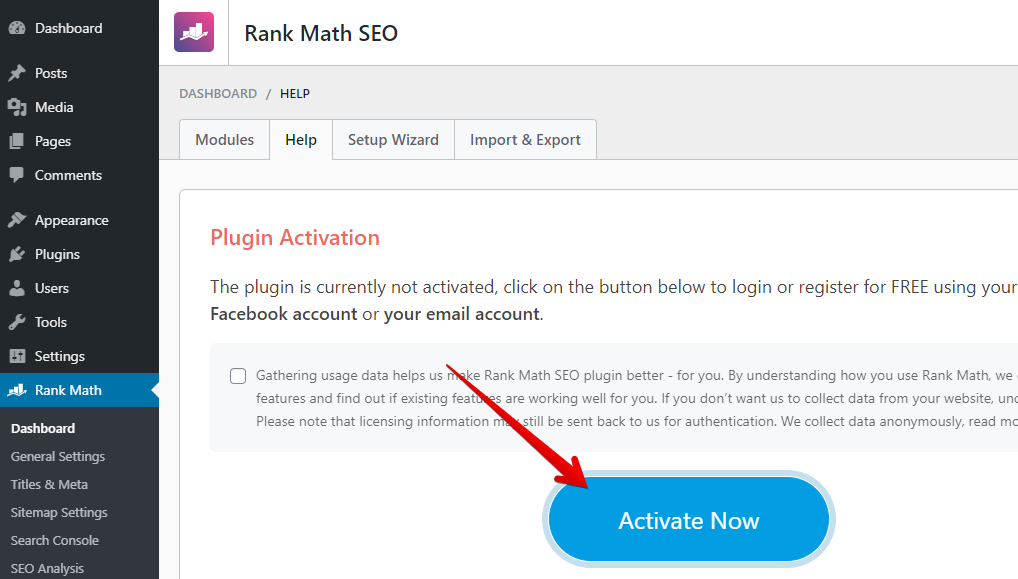
Task: Click the Users person icon
Action: (17, 288)
